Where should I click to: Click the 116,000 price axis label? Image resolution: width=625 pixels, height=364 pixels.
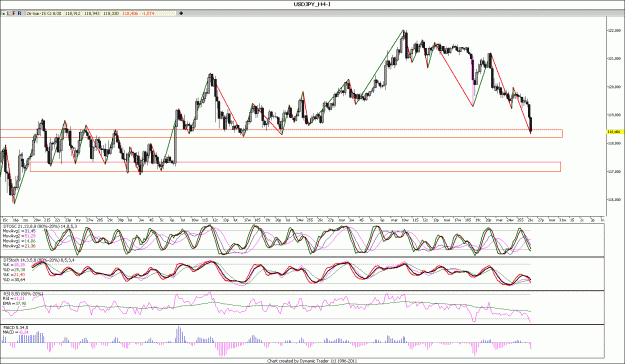point(614,200)
